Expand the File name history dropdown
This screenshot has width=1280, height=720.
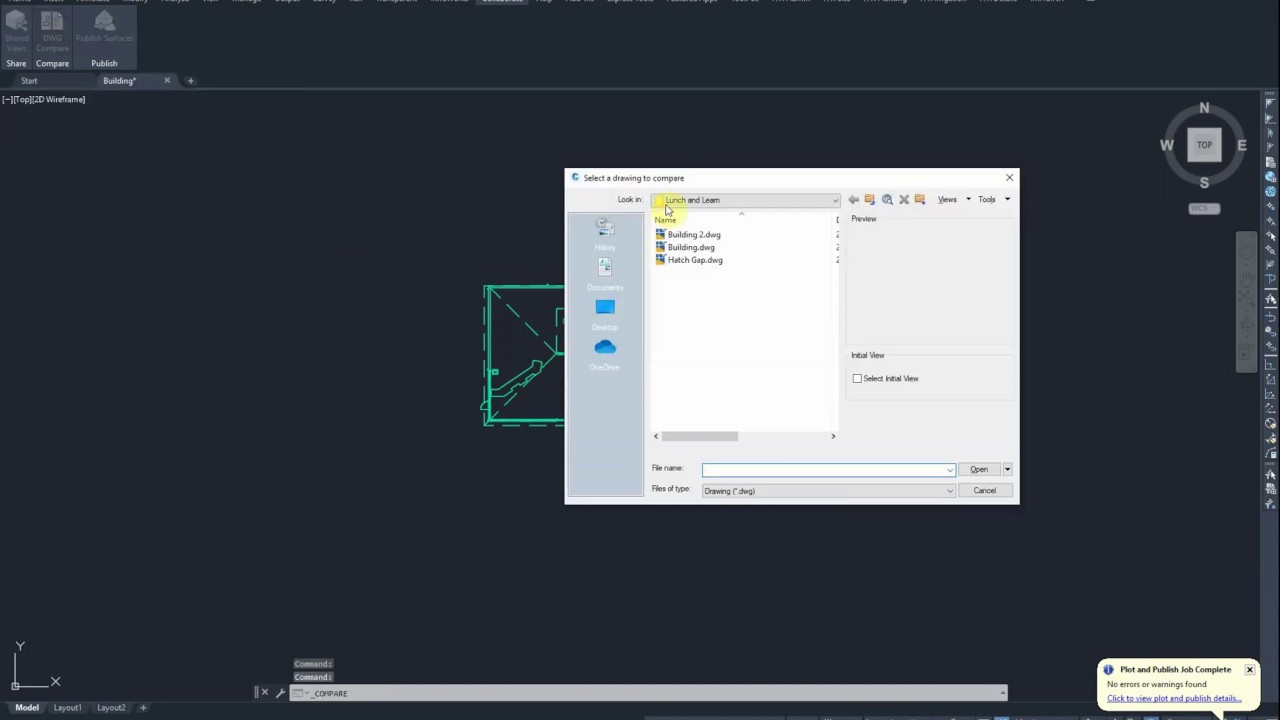950,469
